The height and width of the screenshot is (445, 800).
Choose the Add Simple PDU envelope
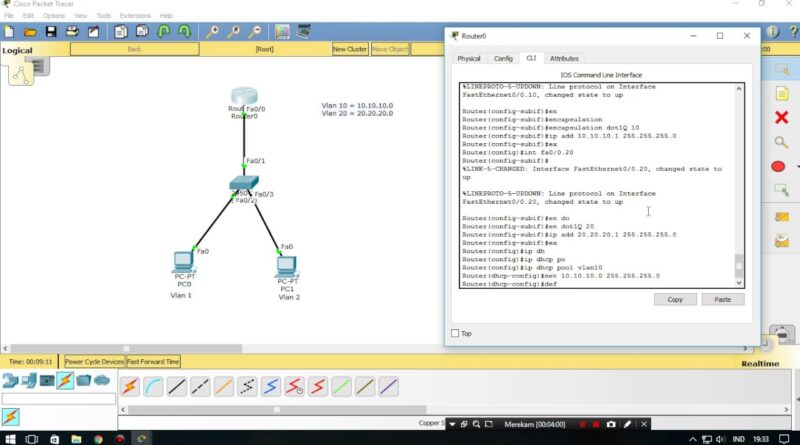click(x=782, y=217)
